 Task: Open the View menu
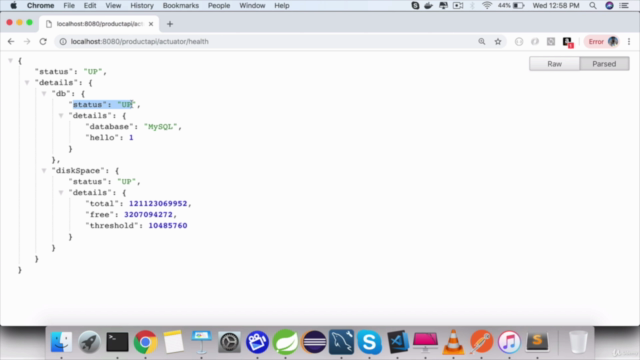113,6
